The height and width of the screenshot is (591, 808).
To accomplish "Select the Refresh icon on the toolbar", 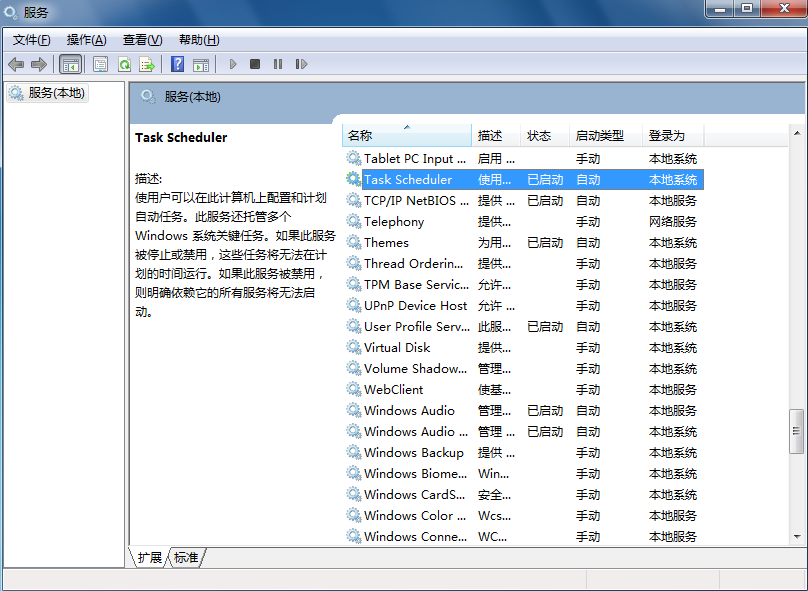I will point(124,64).
